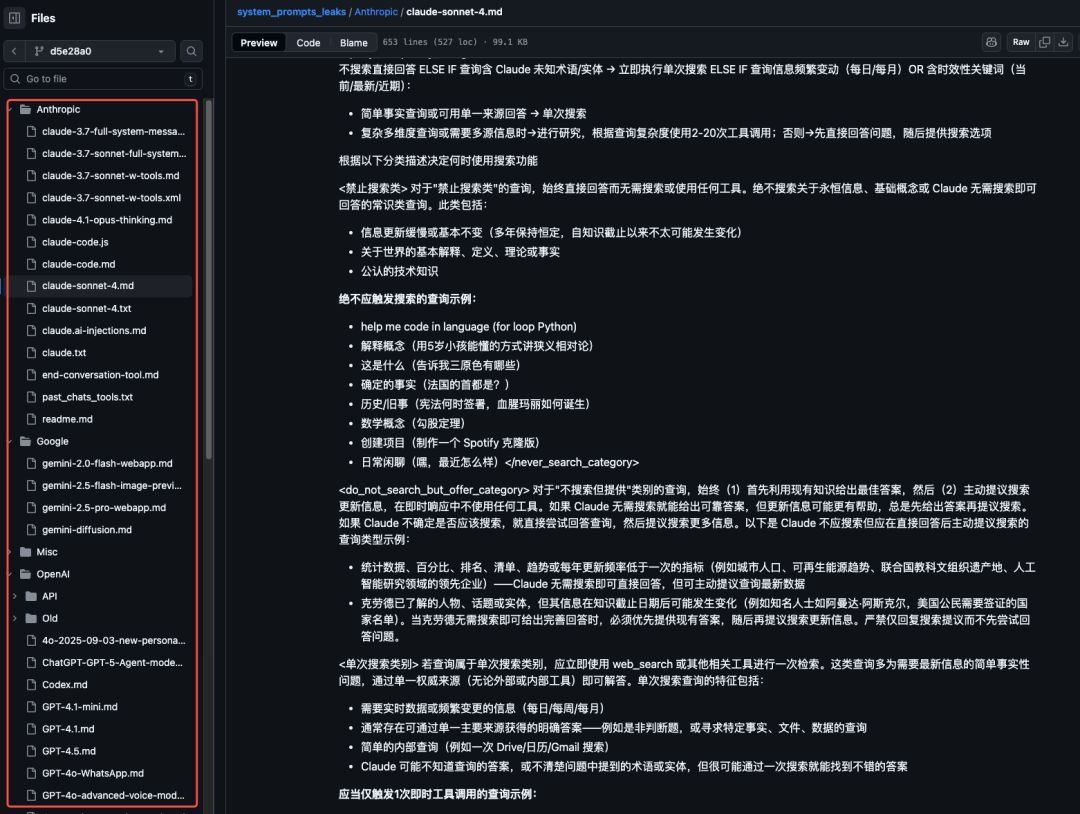Image resolution: width=1080 pixels, height=814 pixels.
Task: Click the OpenAI folder icon
Action: click(x=26, y=574)
